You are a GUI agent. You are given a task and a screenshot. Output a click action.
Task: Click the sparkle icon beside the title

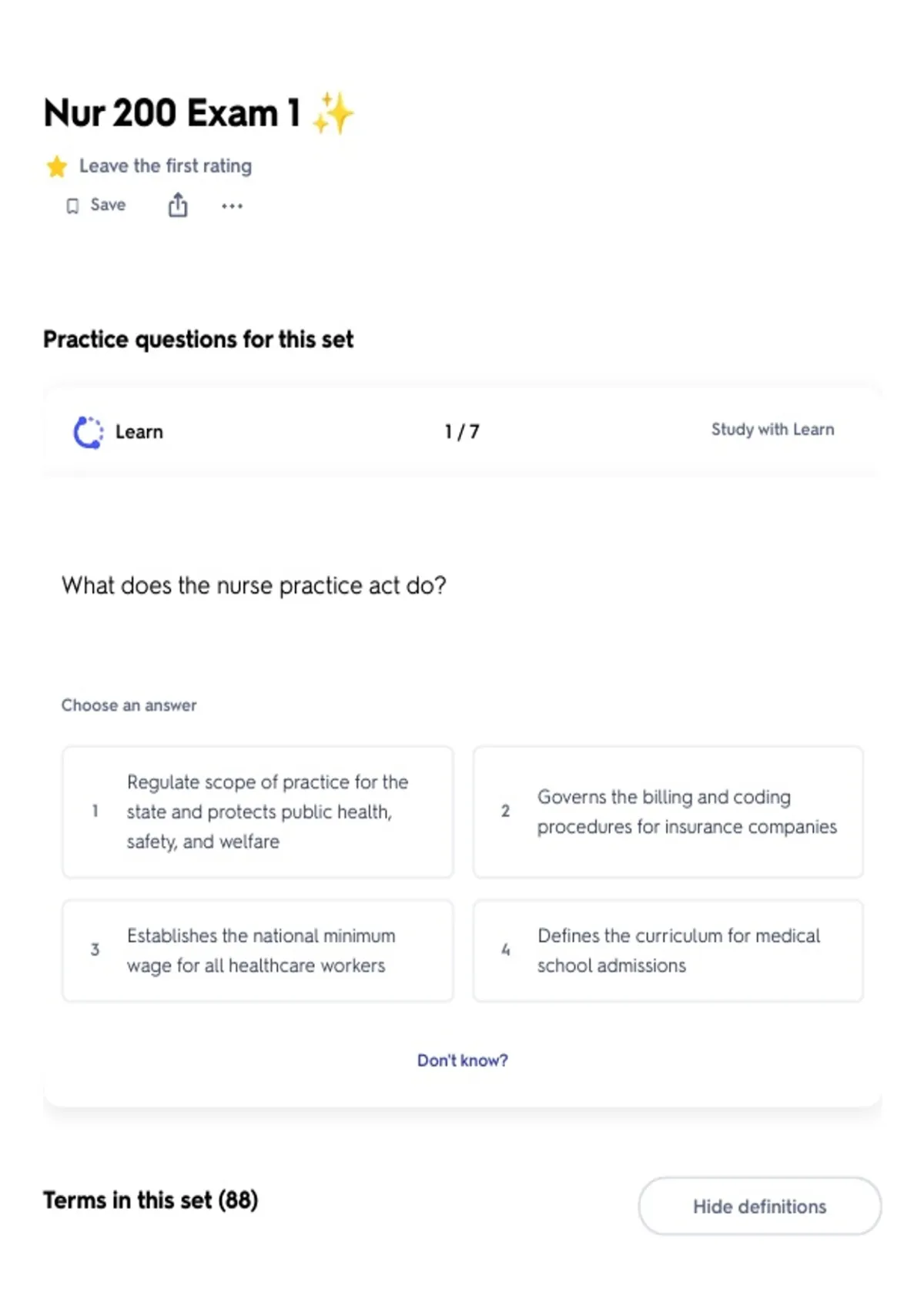pos(333,113)
